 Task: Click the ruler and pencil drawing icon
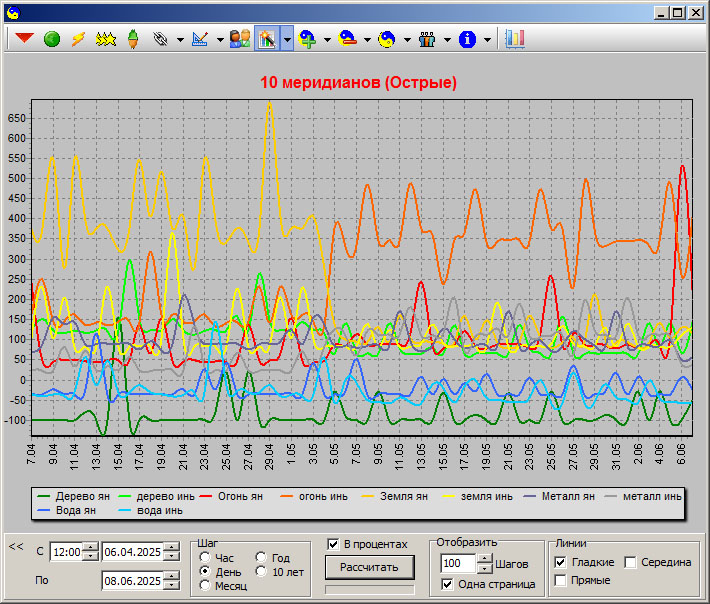pos(200,39)
